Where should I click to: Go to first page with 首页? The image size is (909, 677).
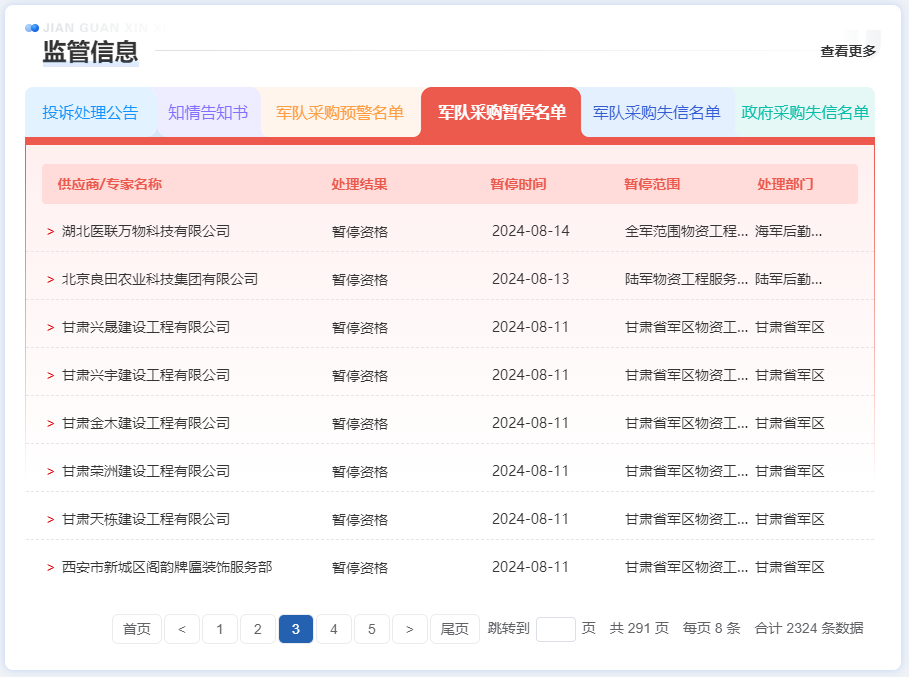pyautogui.click(x=137, y=629)
